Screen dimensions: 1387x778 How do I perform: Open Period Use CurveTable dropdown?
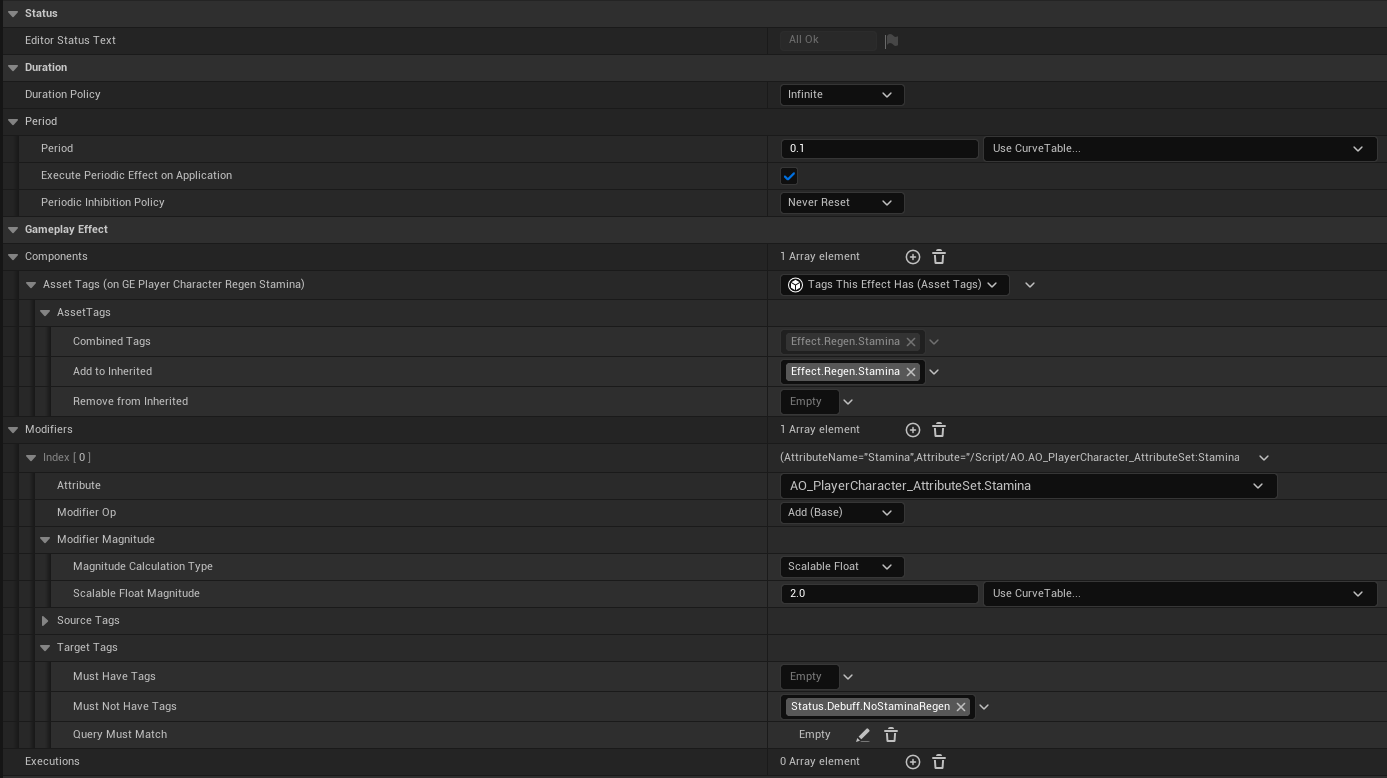(1180, 149)
